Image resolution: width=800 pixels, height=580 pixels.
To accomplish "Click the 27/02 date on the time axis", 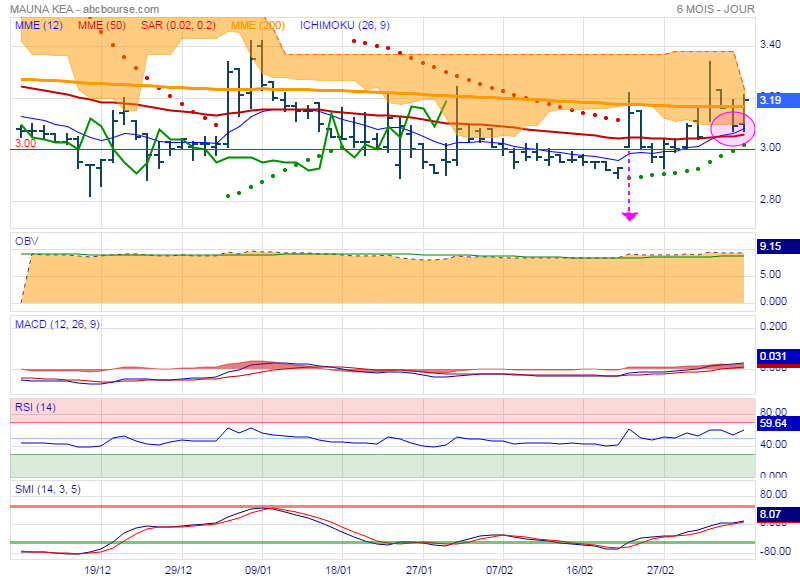I will click(x=660, y=570).
